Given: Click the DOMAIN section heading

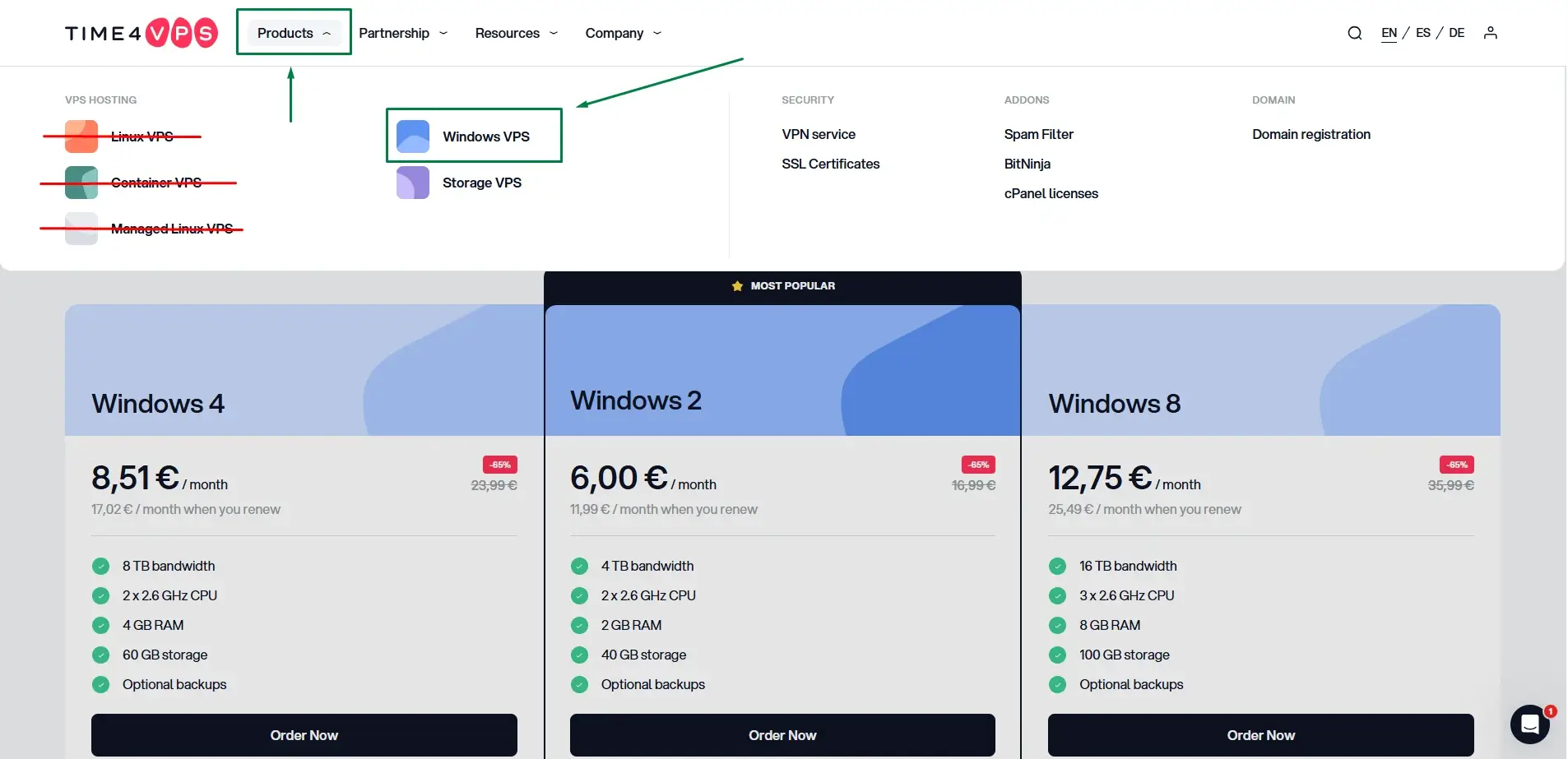Looking at the screenshot, I should pyautogui.click(x=1273, y=100).
